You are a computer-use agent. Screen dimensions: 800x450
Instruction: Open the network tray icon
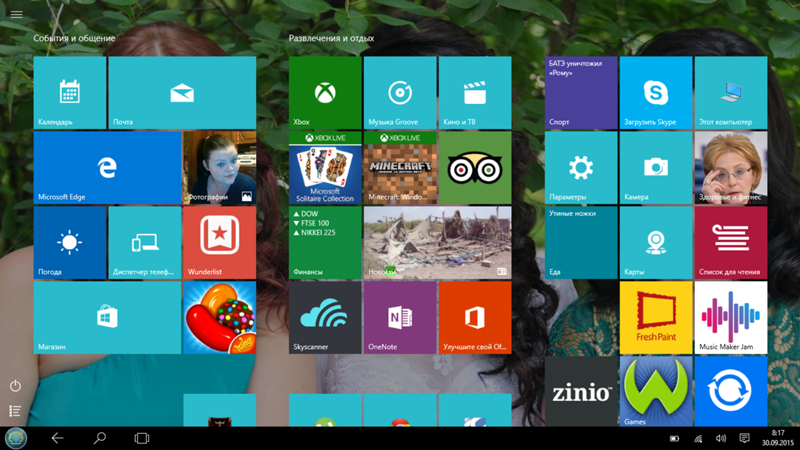[x=698, y=439]
